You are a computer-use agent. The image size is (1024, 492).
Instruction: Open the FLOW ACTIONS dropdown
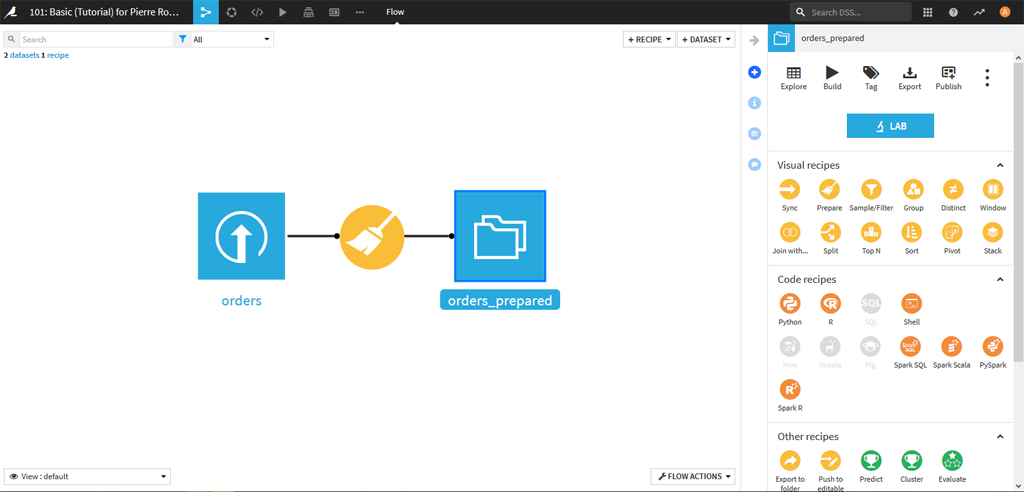[693, 476]
